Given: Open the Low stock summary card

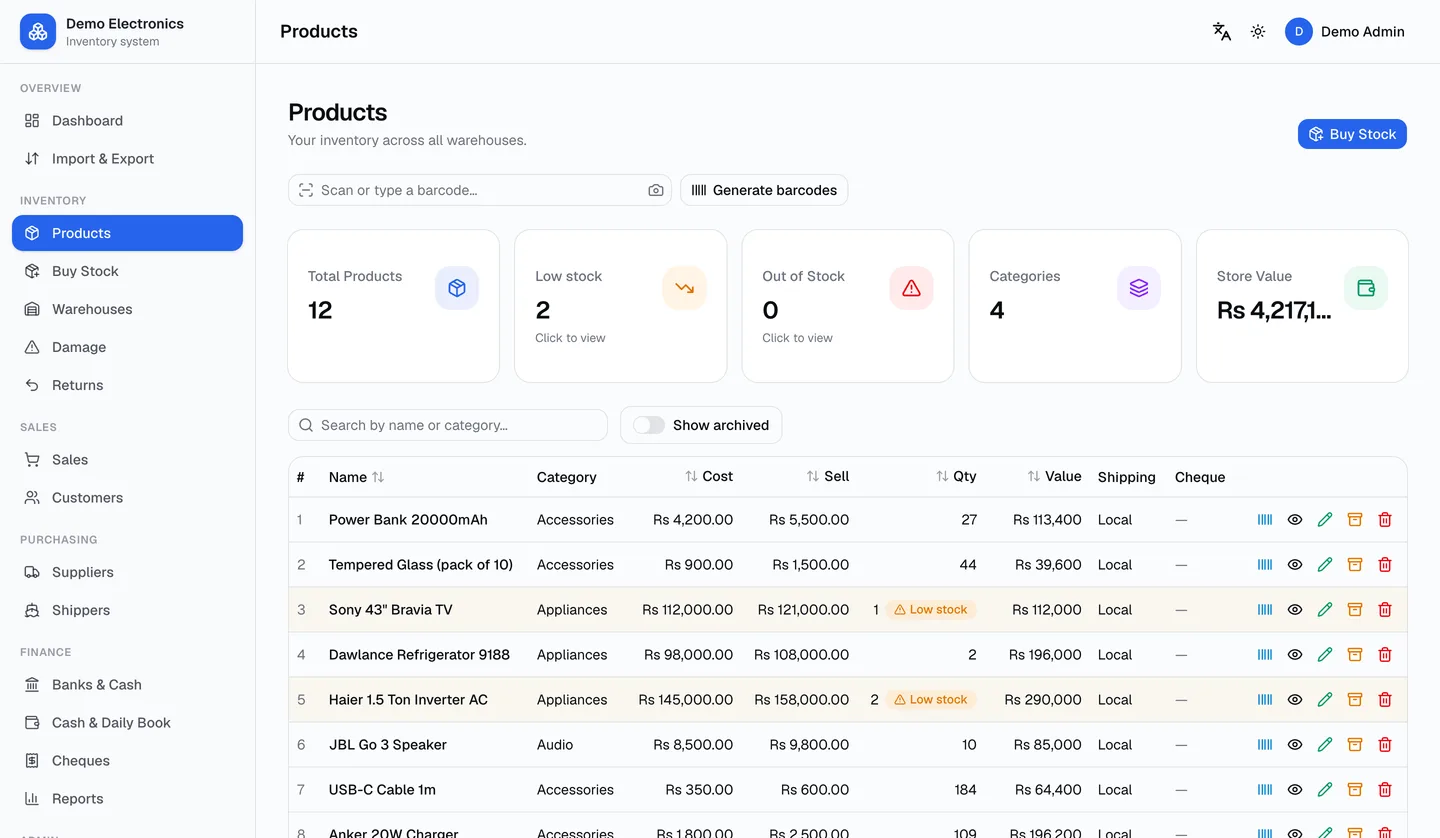Looking at the screenshot, I should tap(620, 306).
